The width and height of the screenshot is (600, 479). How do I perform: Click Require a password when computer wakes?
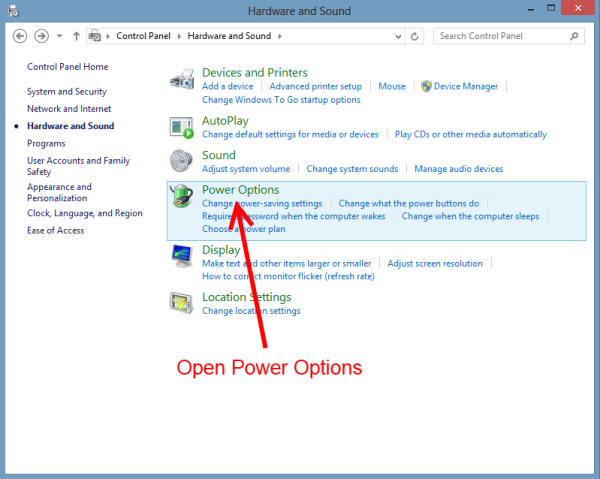coord(293,216)
